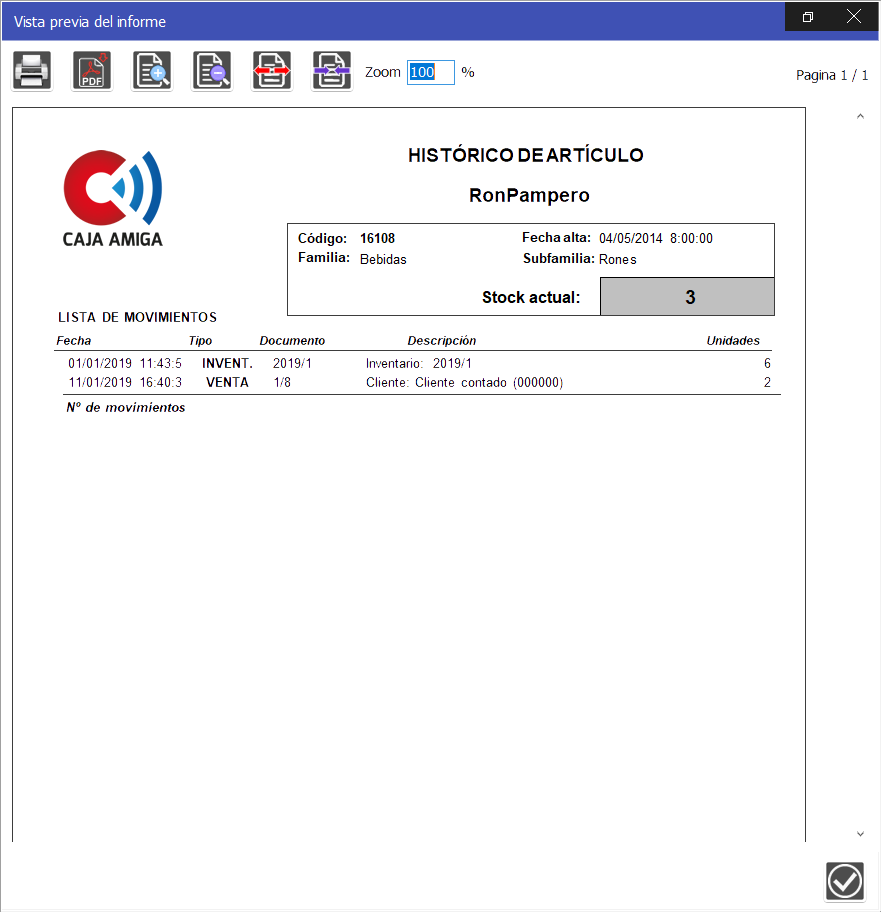Click the RonPampero article name
Image resolution: width=881 pixels, height=912 pixels.
coord(529,196)
